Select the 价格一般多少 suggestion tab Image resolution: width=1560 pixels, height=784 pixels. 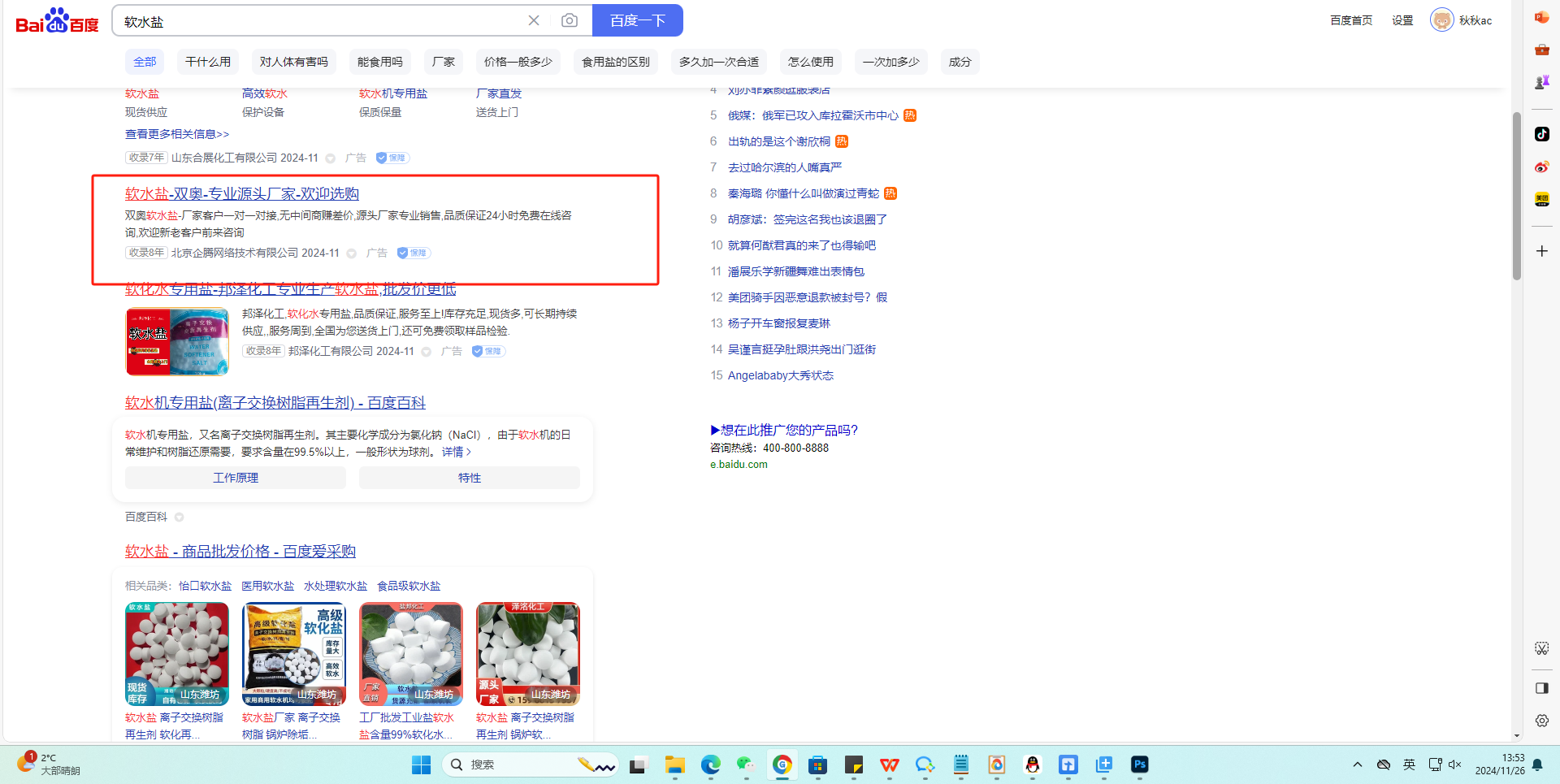coord(518,62)
